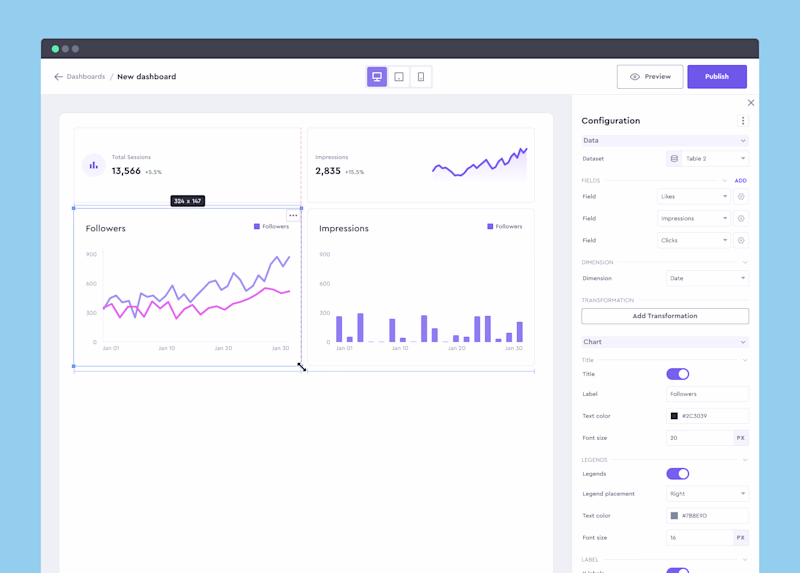Toggle the Legends switch

tap(678, 474)
